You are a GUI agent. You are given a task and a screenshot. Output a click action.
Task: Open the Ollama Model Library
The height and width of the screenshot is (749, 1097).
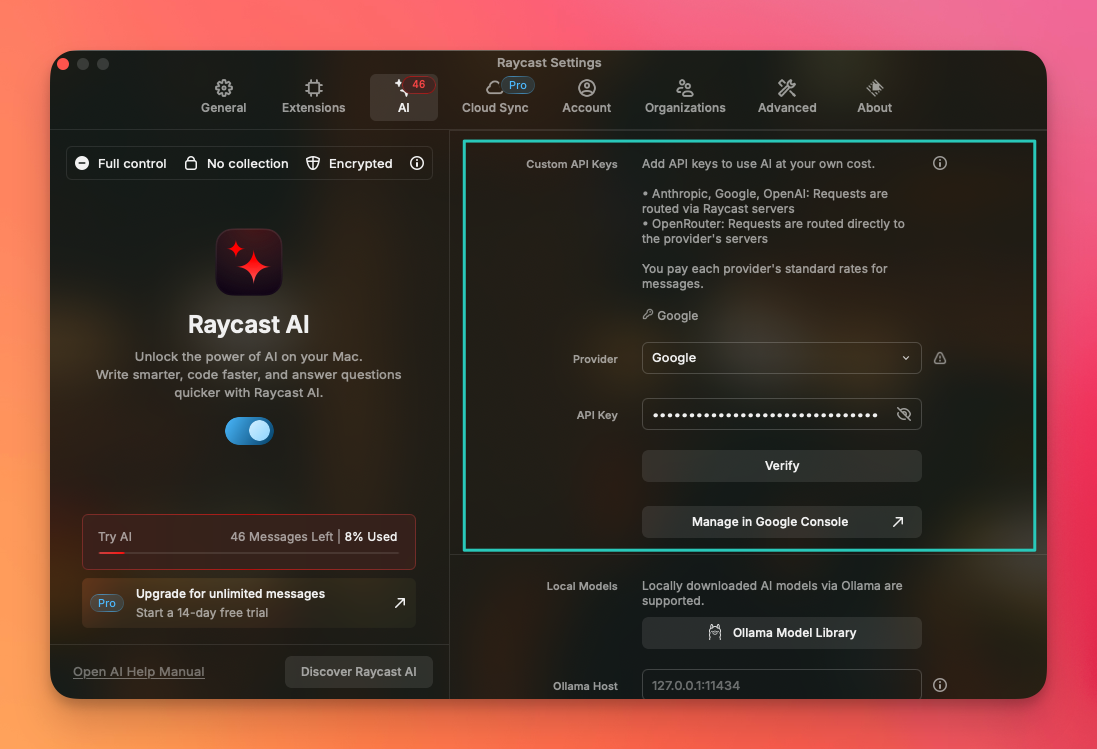pos(781,633)
